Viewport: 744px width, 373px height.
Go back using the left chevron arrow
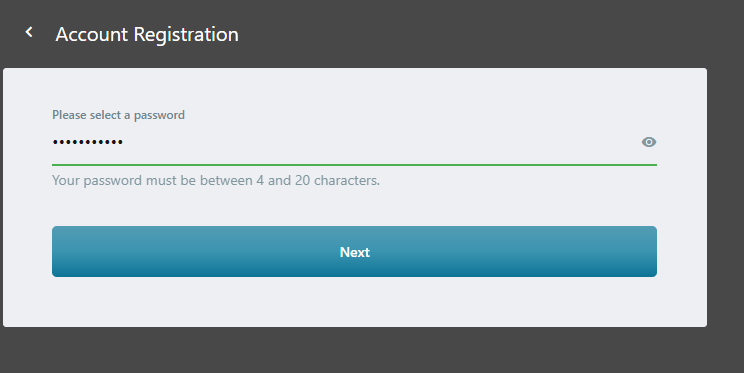29,32
